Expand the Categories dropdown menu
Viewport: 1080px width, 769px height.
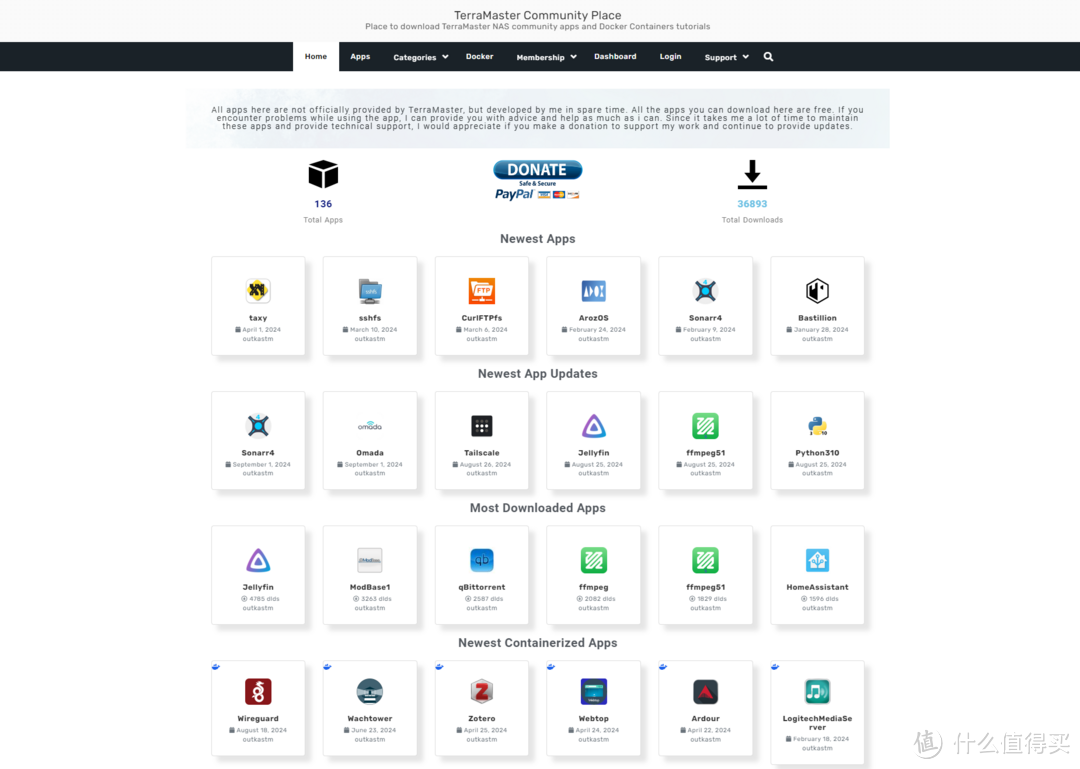(x=421, y=57)
